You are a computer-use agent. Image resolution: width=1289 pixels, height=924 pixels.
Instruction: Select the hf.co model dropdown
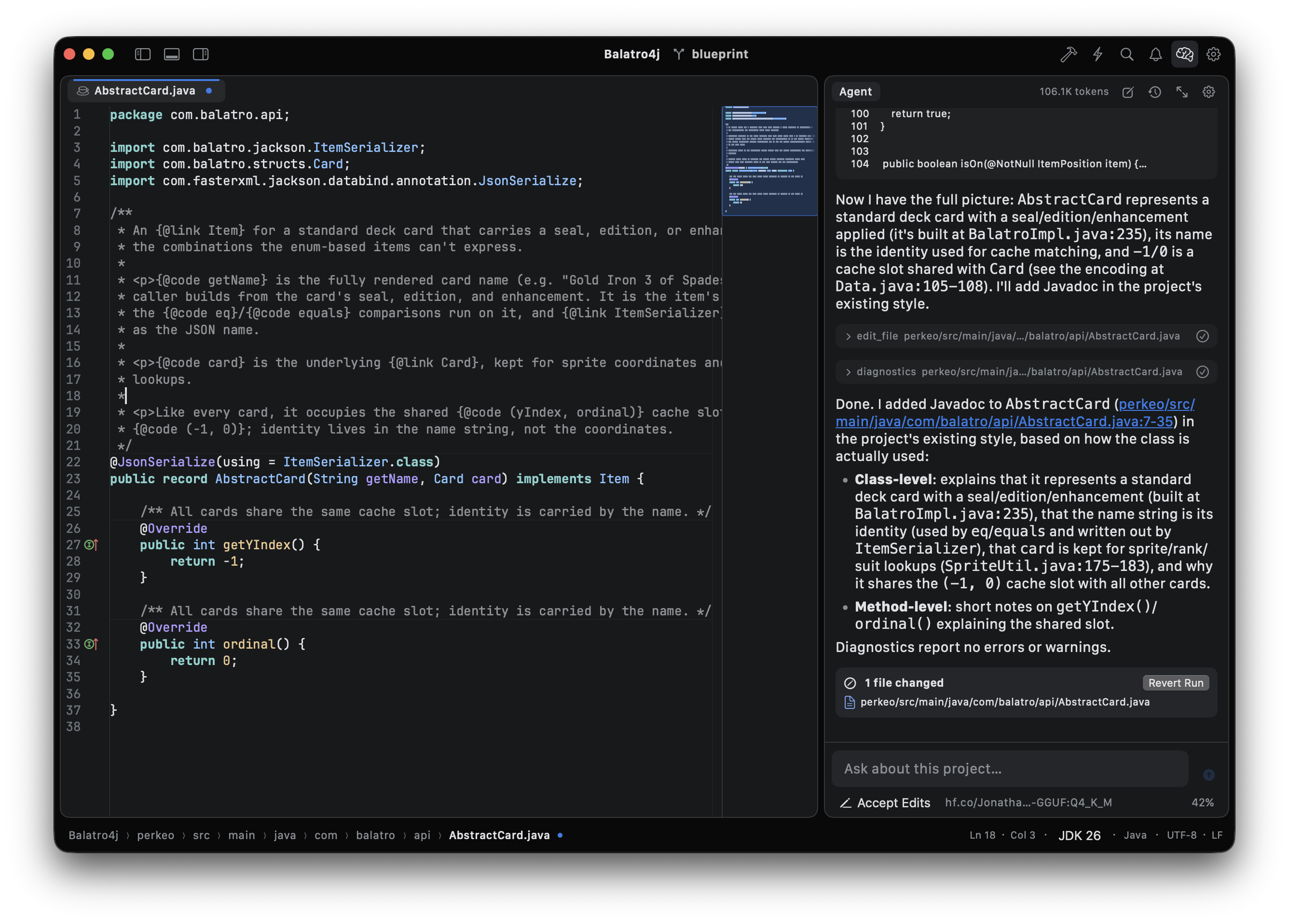tap(1028, 803)
